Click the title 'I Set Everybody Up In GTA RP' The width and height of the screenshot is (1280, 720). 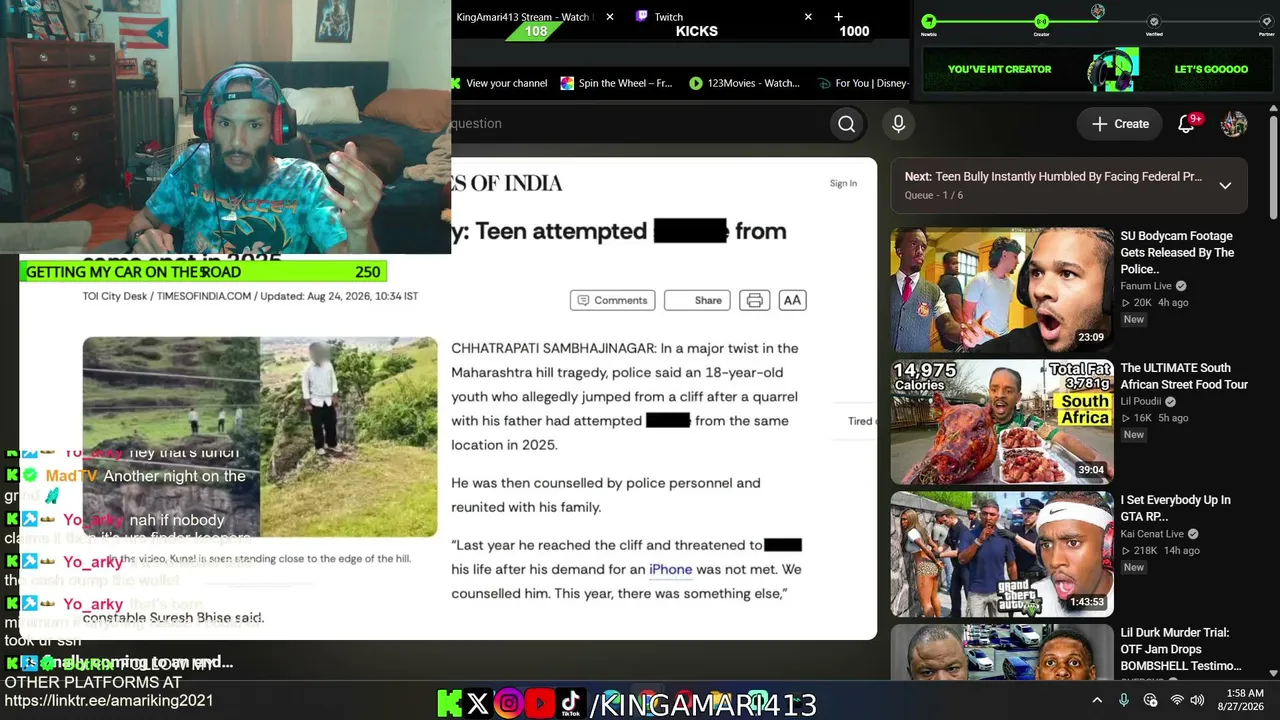[x=1176, y=508]
